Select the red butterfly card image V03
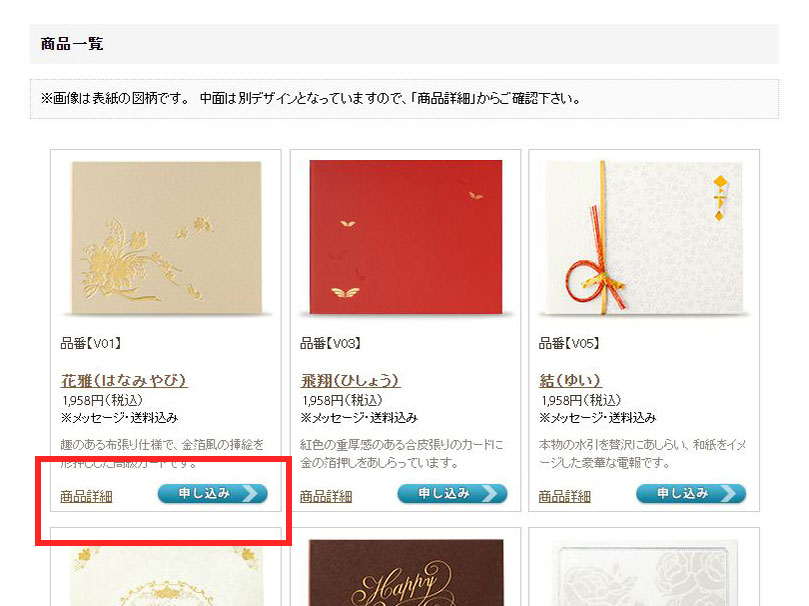Image resolution: width=809 pixels, height=606 pixels. (x=406, y=237)
